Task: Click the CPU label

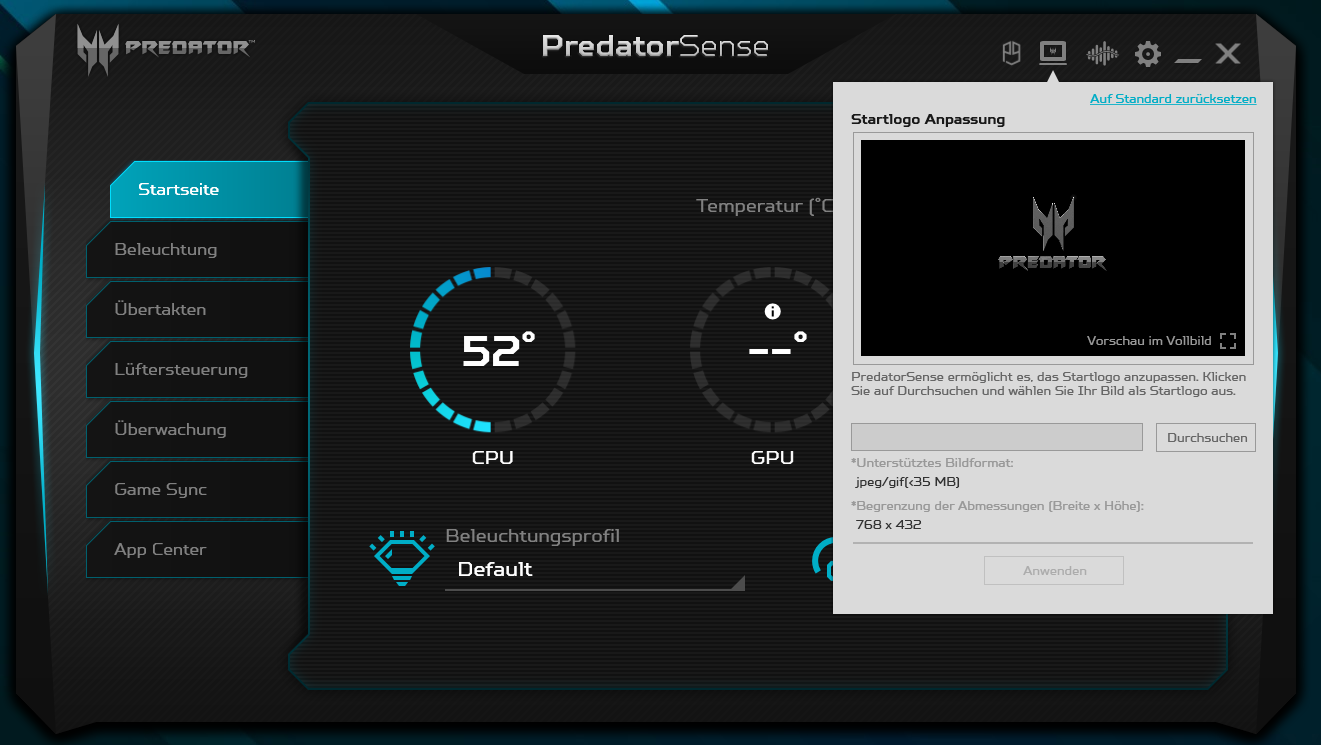Action: [493, 458]
